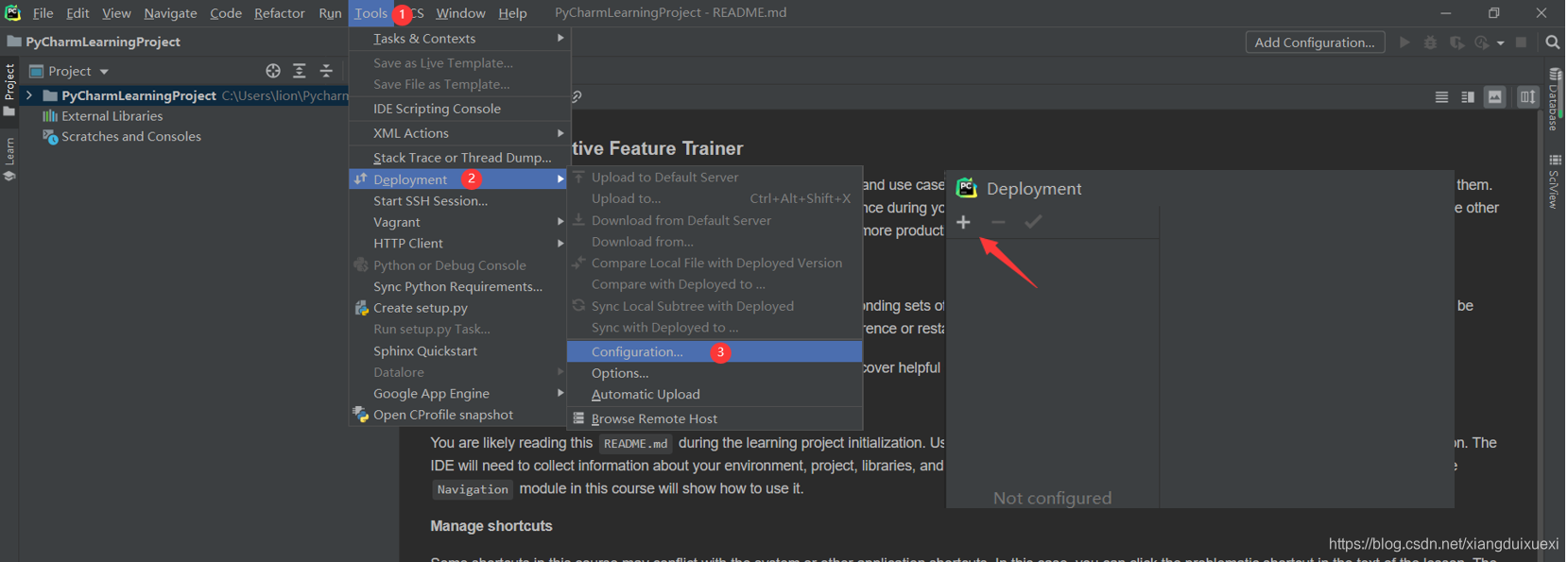Select External Libraries tree item
This screenshot has height=562, width=1568.
[x=112, y=116]
